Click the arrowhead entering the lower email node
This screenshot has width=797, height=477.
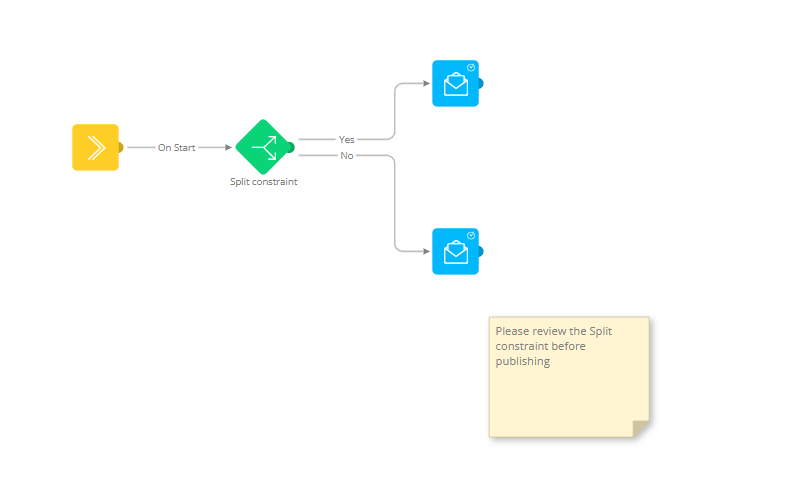[x=426, y=251]
